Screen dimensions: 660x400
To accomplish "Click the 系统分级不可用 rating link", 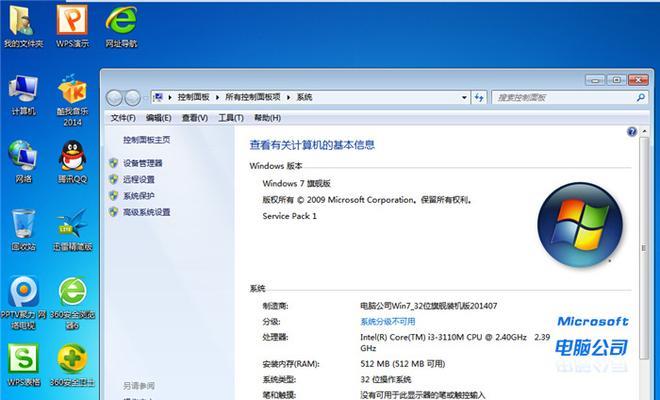I will pyautogui.click(x=388, y=322).
